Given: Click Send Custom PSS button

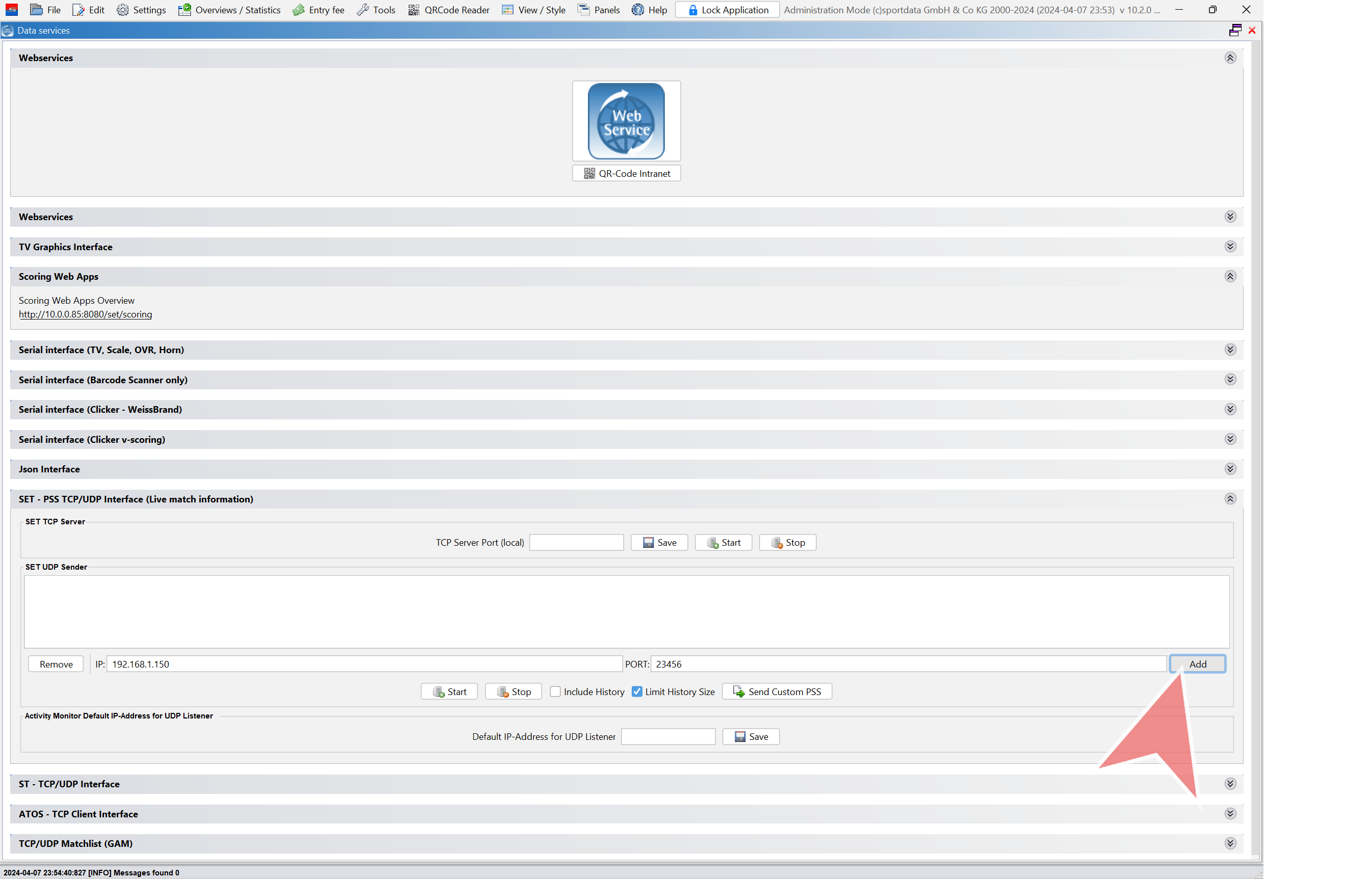Looking at the screenshot, I should (776, 691).
